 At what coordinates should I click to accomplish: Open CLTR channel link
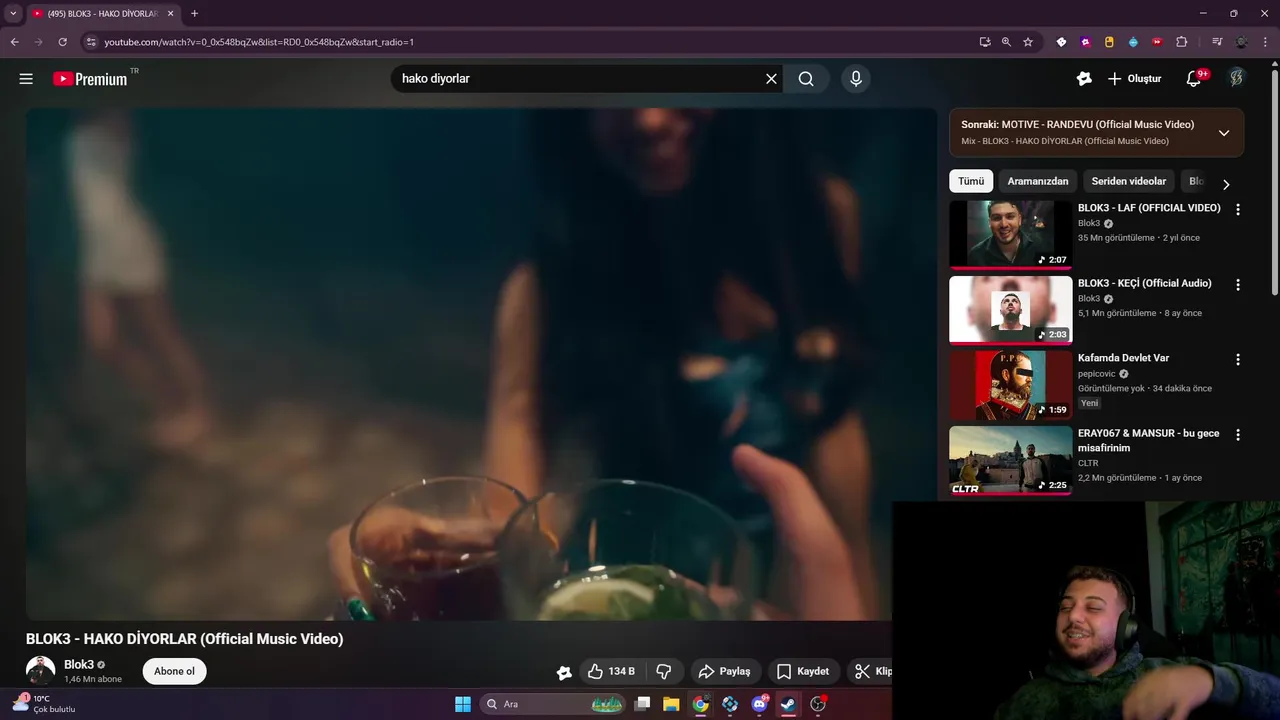click(1088, 463)
